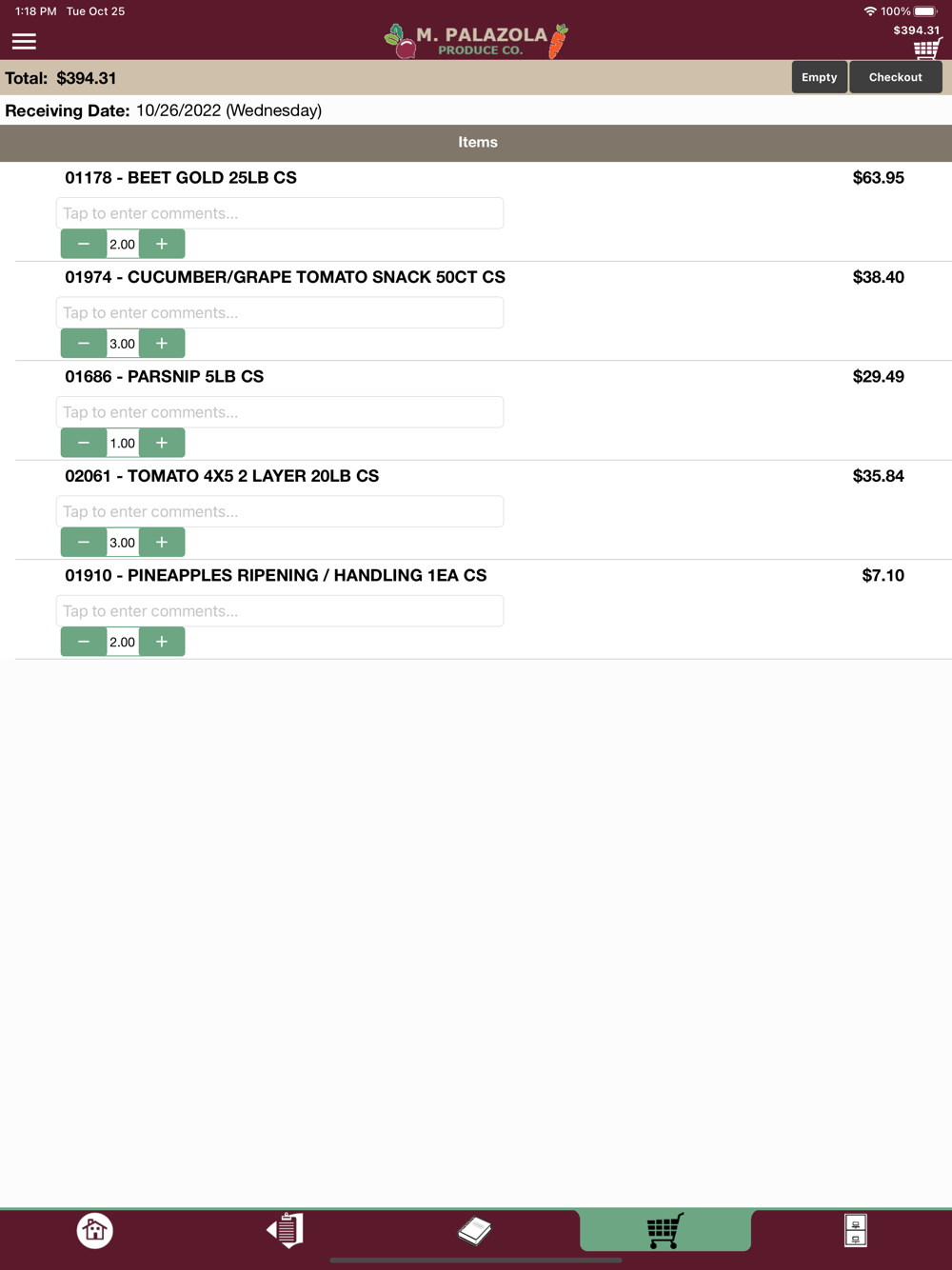This screenshot has width=952, height=1270.
Task: Decrease Beet Gold quantity with minus
Action: [x=84, y=244]
